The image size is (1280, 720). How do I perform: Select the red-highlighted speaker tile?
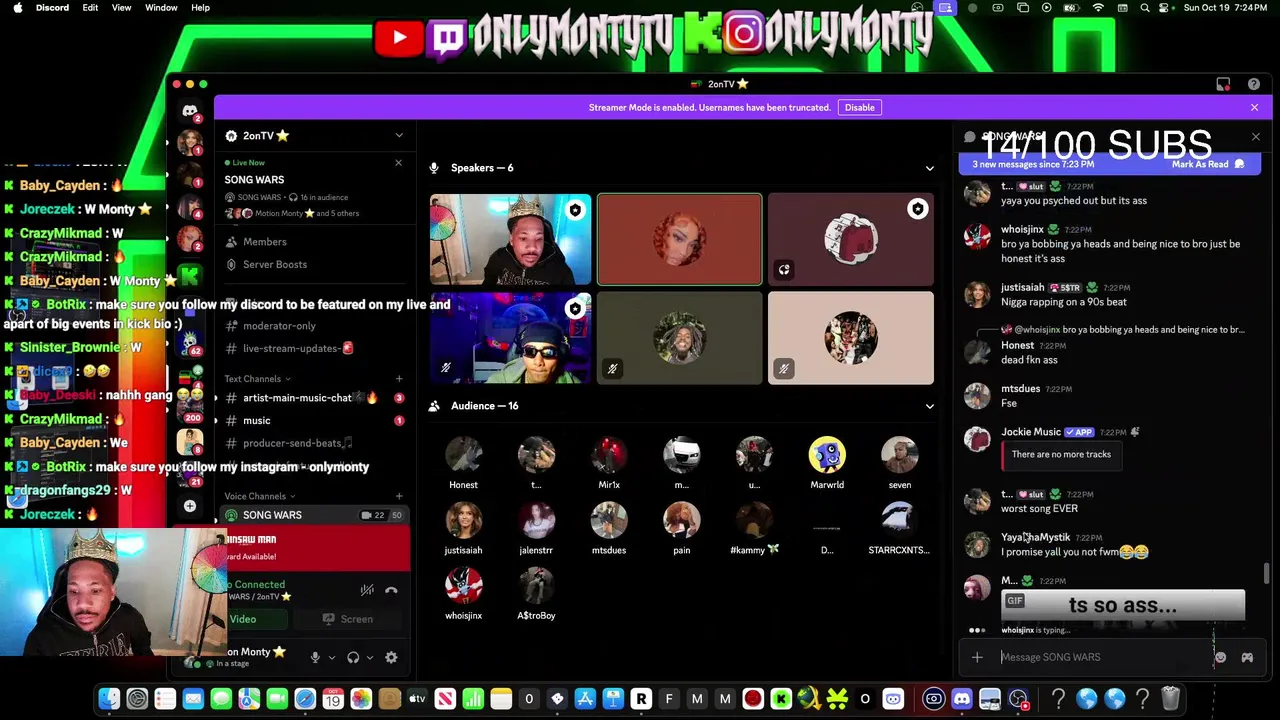(x=680, y=240)
